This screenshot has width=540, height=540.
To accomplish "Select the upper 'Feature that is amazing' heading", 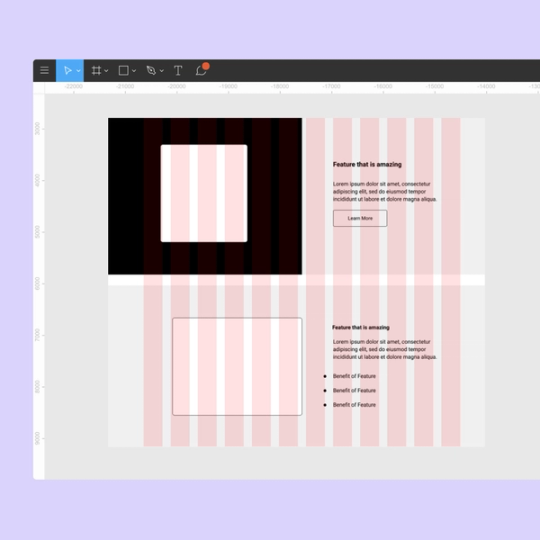I will point(367,165).
